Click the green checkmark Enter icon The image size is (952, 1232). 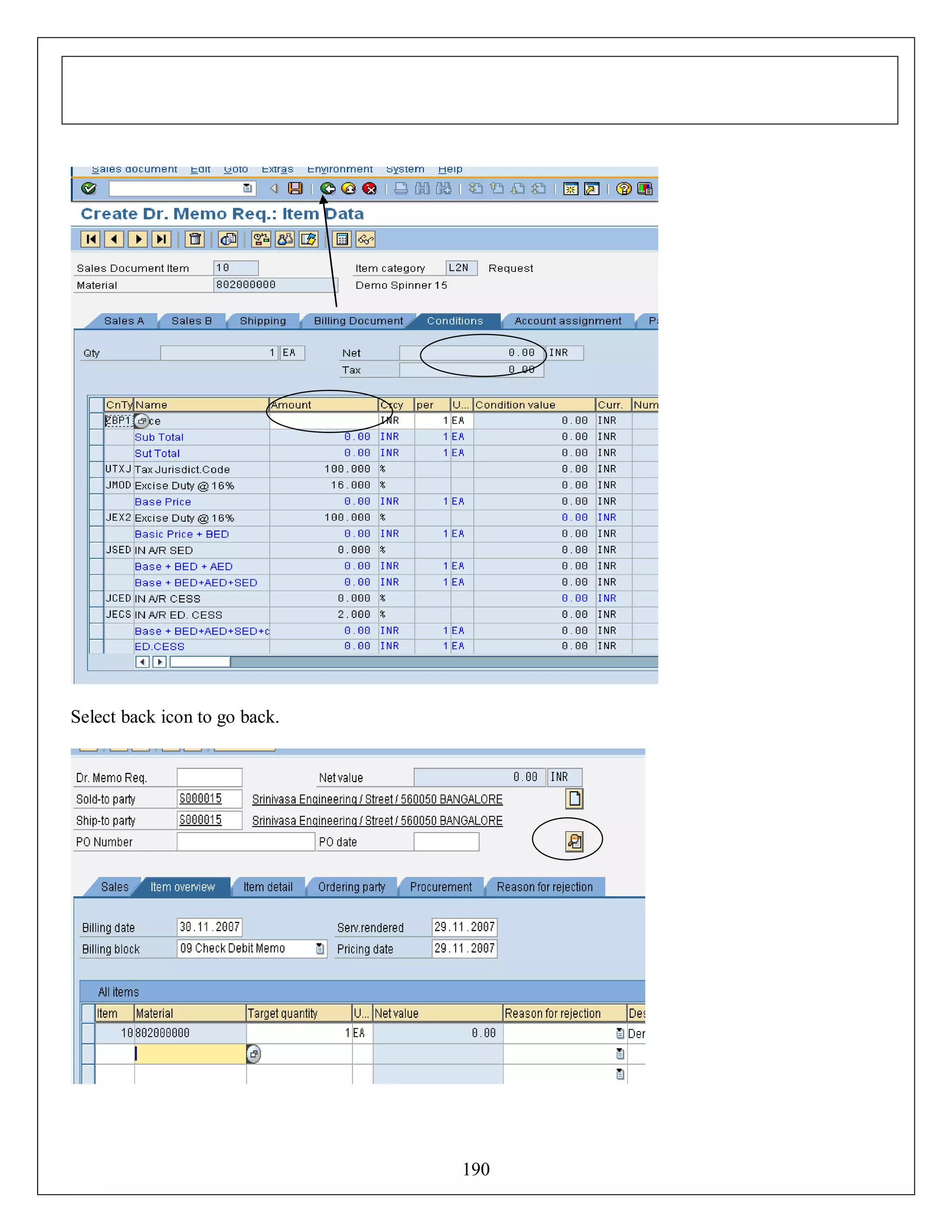tap(88, 188)
